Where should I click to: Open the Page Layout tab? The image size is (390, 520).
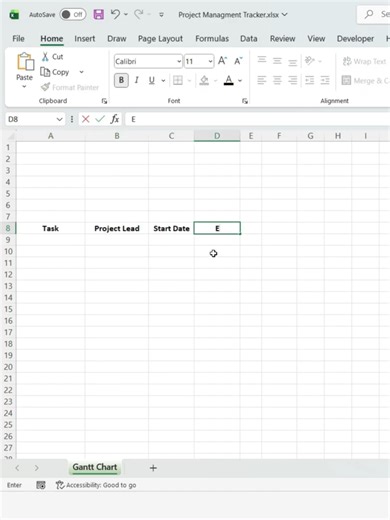[x=160, y=39]
